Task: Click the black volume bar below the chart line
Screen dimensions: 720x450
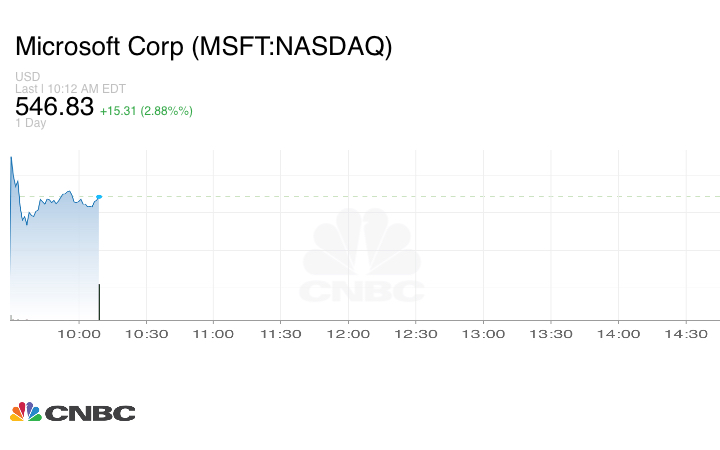Action: point(99,301)
